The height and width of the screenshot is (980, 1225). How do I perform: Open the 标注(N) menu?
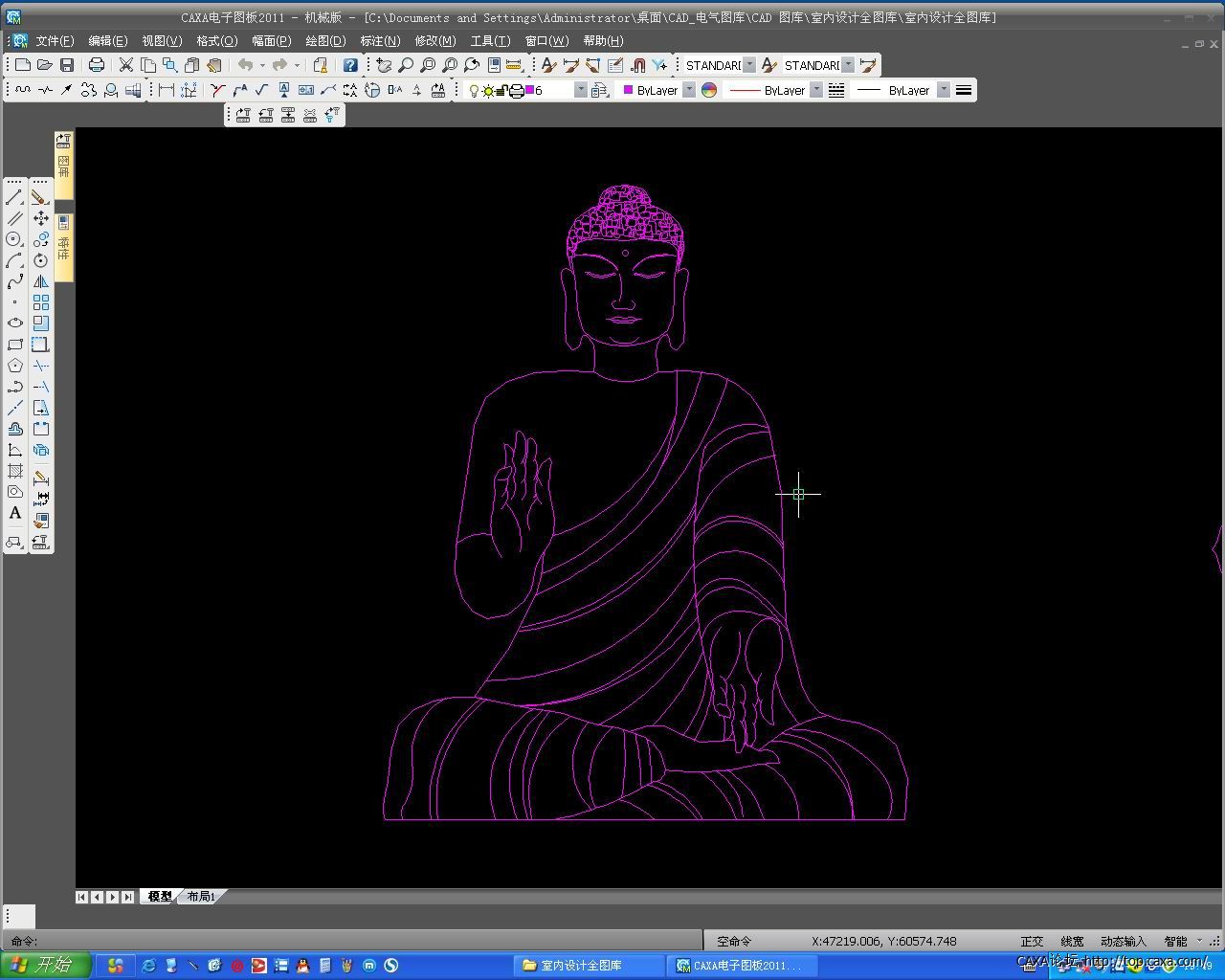pyautogui.click(x=380, y=41)
